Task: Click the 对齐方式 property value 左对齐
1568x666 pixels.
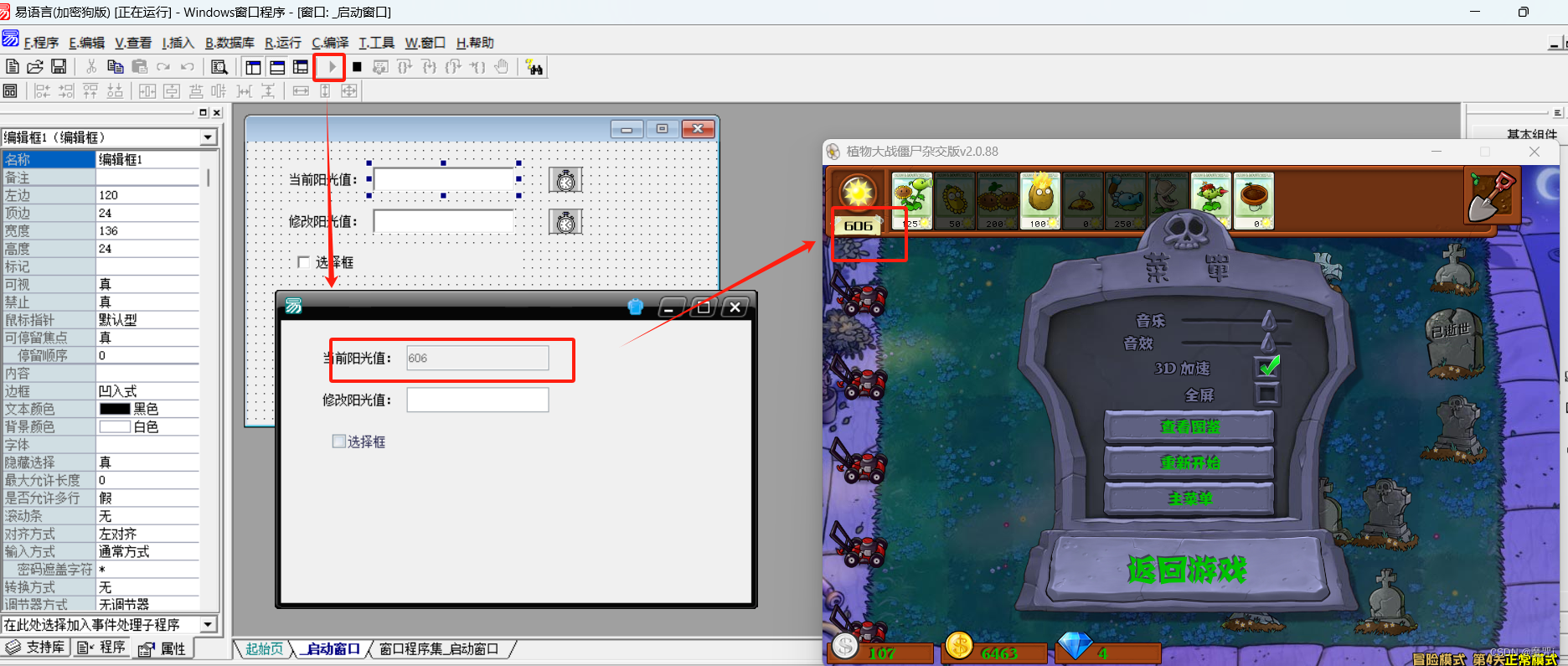Action: [x=147, y=534]
